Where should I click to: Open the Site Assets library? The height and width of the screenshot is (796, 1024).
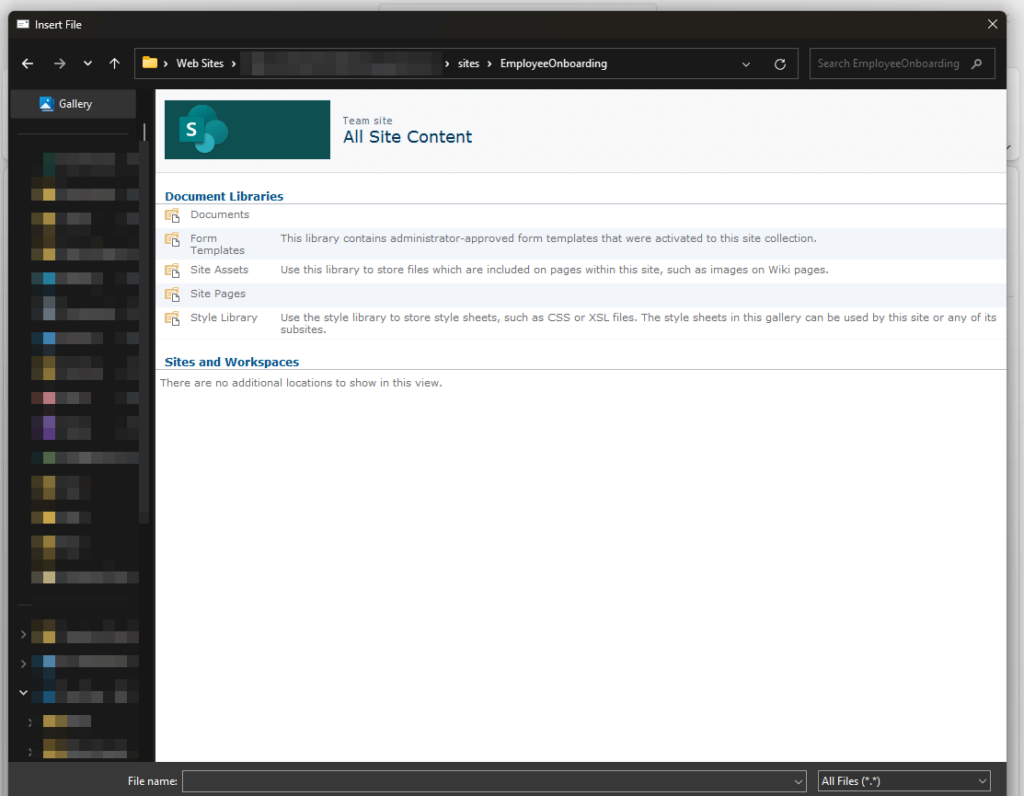tap(219, 270)
